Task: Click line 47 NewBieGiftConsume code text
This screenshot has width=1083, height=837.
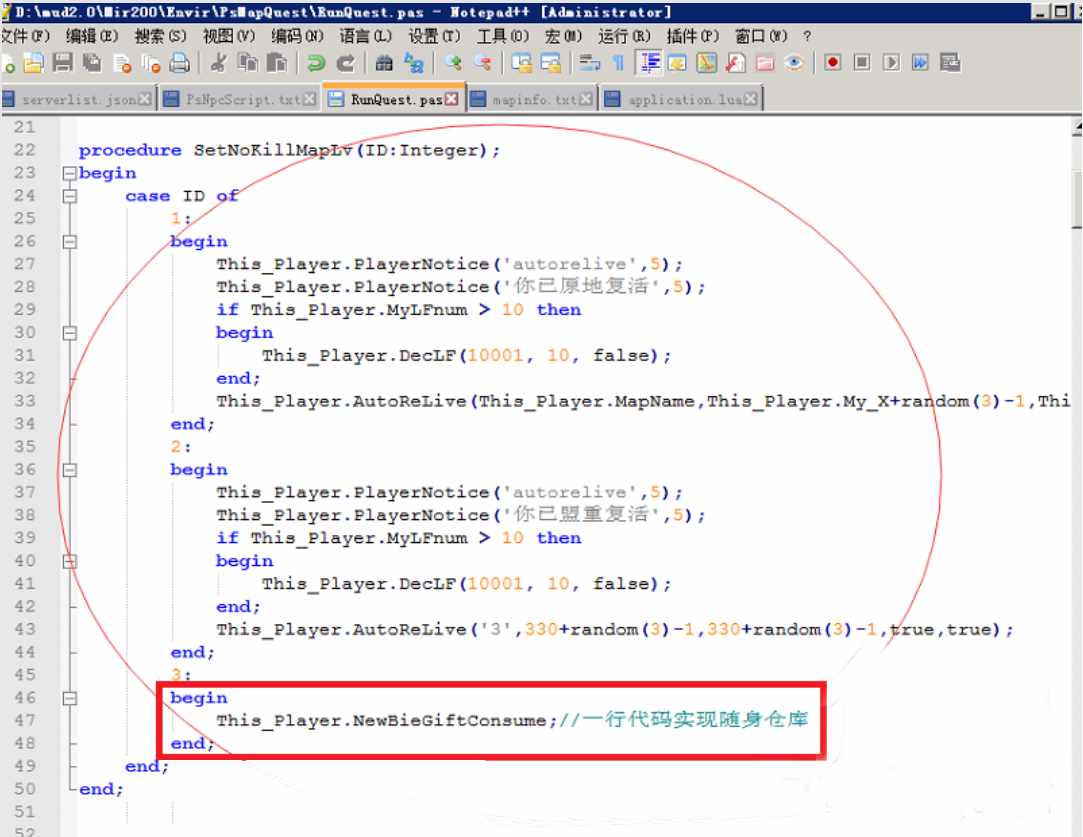Action: pos(381,720)
